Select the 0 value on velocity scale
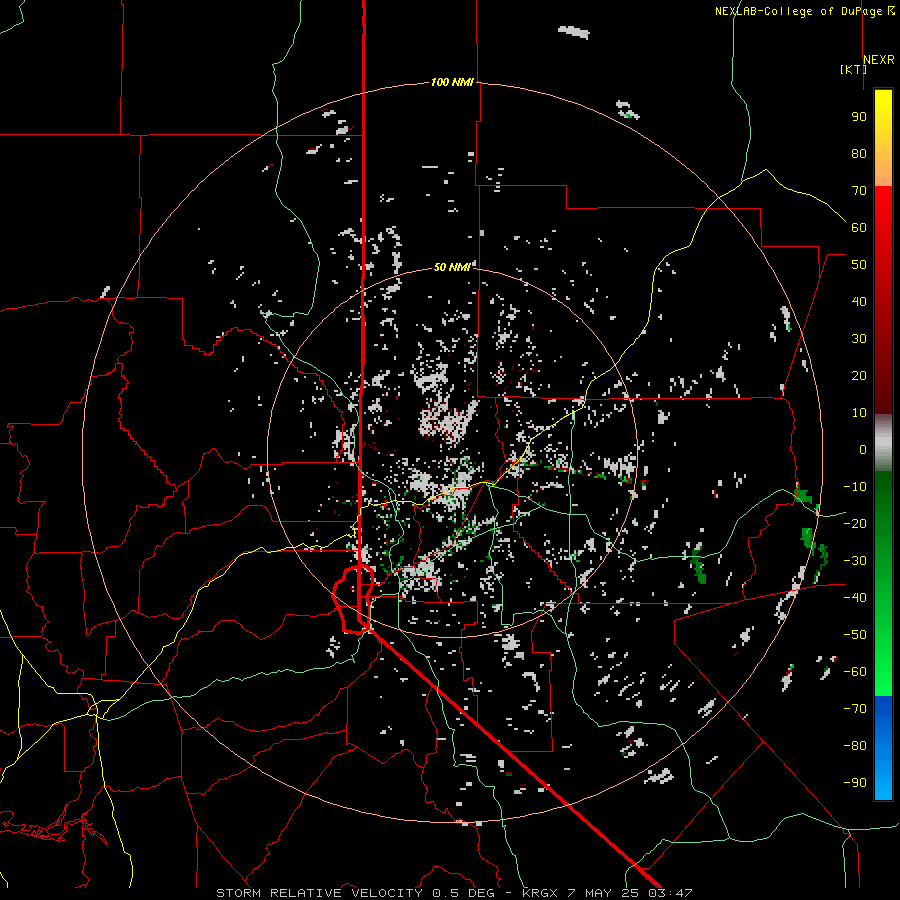900x900 pixels. coord(863,449)
